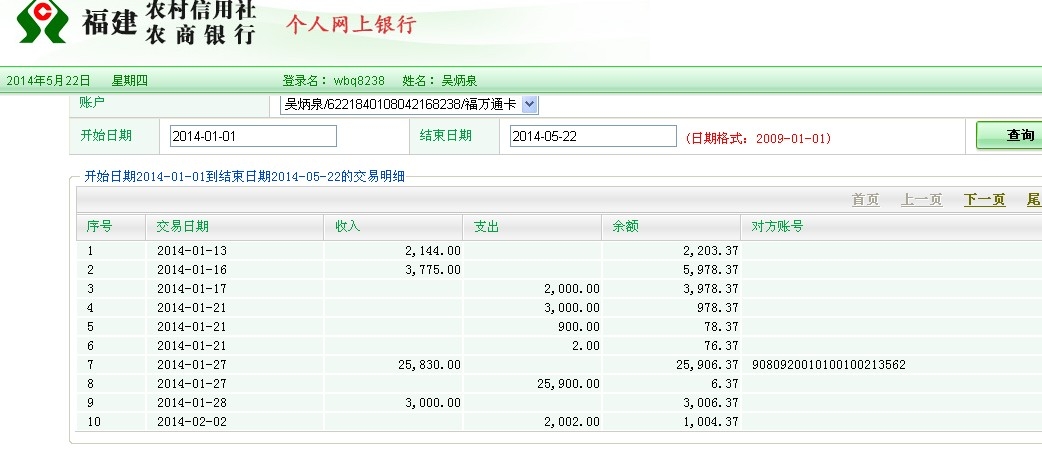Click sequence number 10

click(94, 421)
